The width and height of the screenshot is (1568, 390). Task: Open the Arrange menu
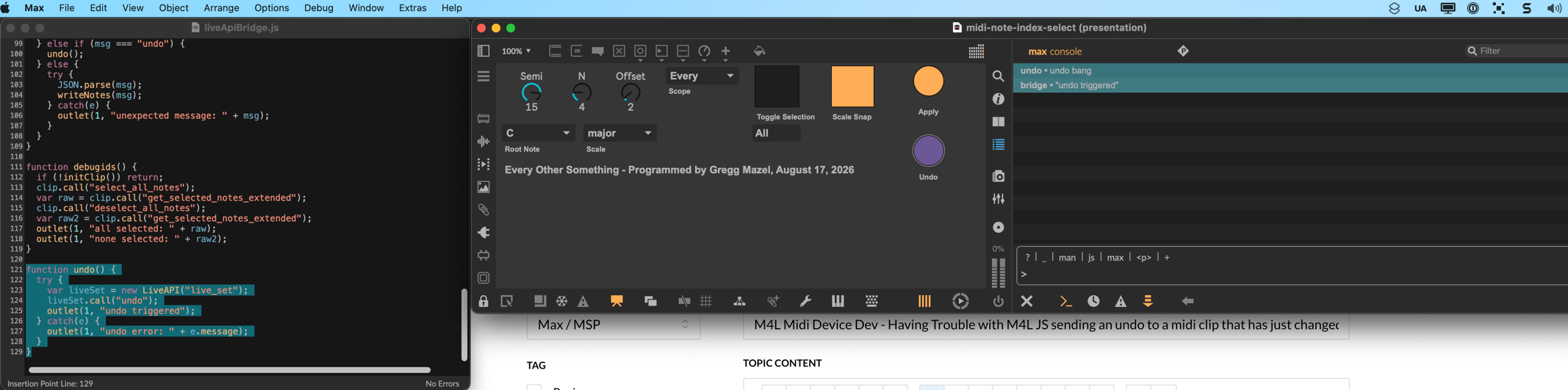click(x=221, y=8)
